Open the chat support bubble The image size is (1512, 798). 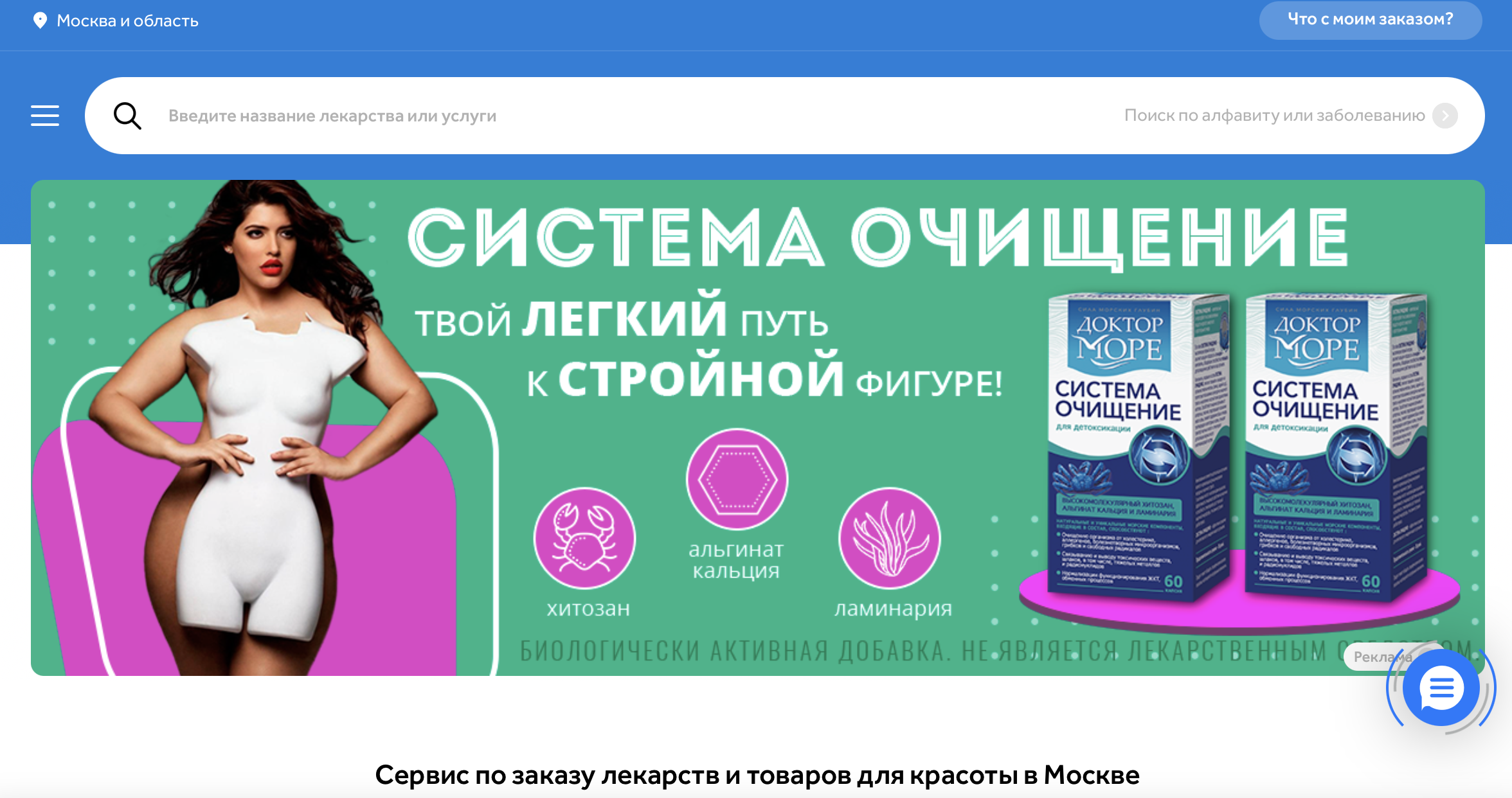(1441, 689)
